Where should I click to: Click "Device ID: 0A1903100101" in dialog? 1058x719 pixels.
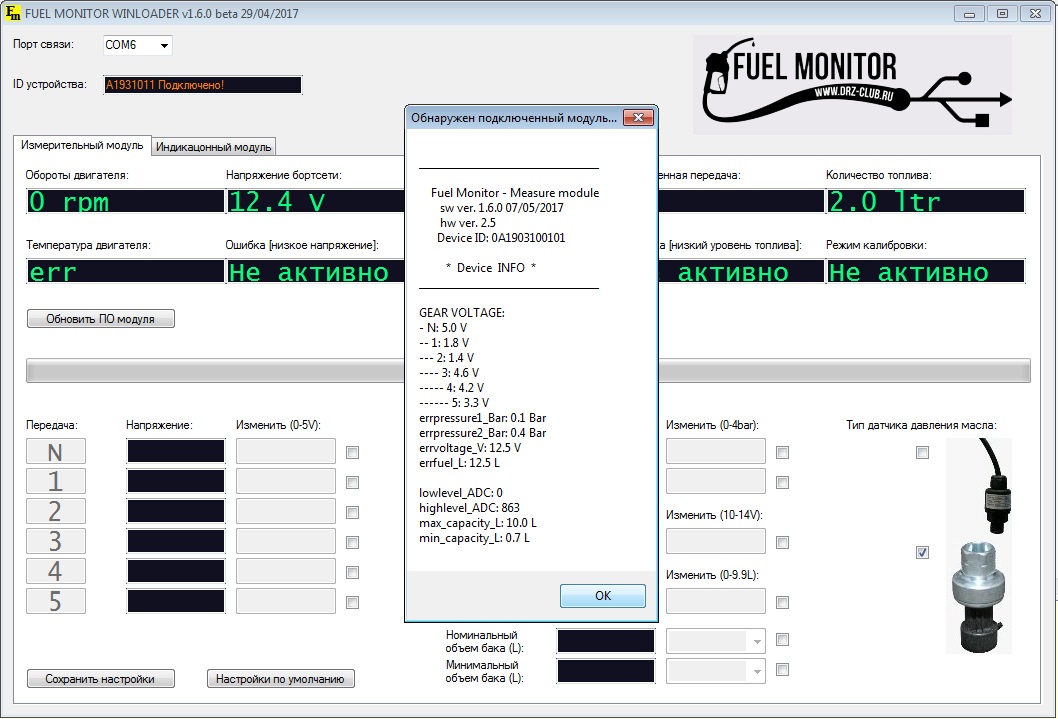[x=501, y=238]
